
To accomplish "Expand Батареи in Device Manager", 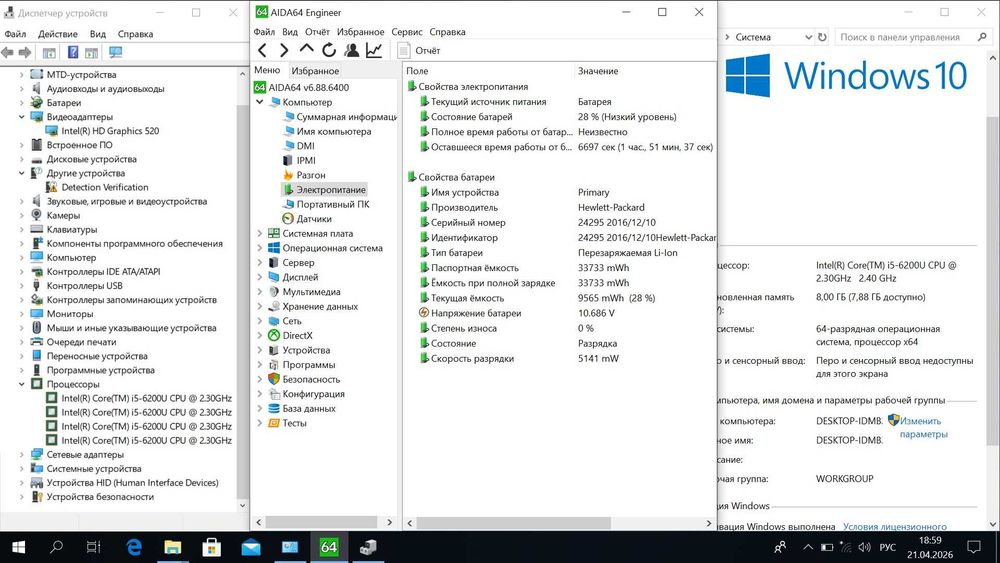I will pyautogui.click(x=22, y=103).
